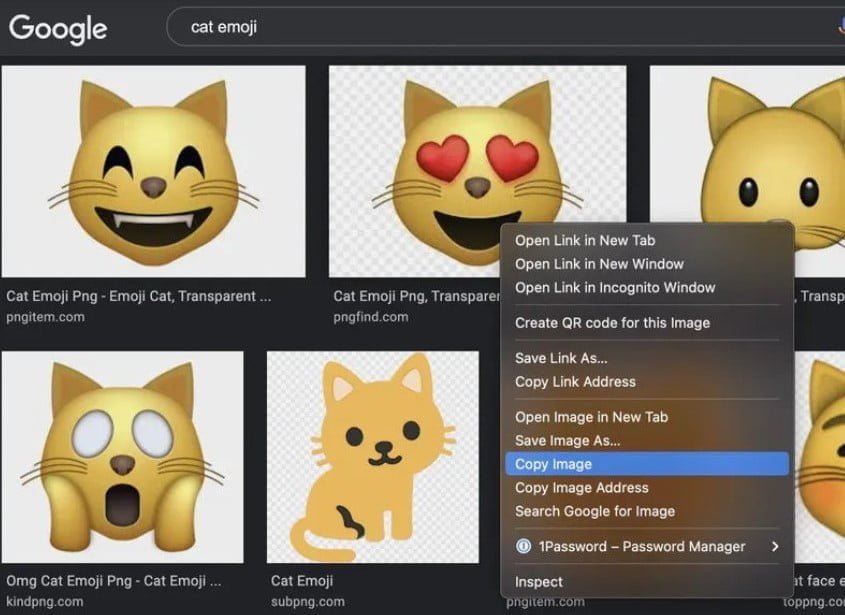Click Save Image As option
Screen dimensions: 845x615
click(x=567, y=440)
